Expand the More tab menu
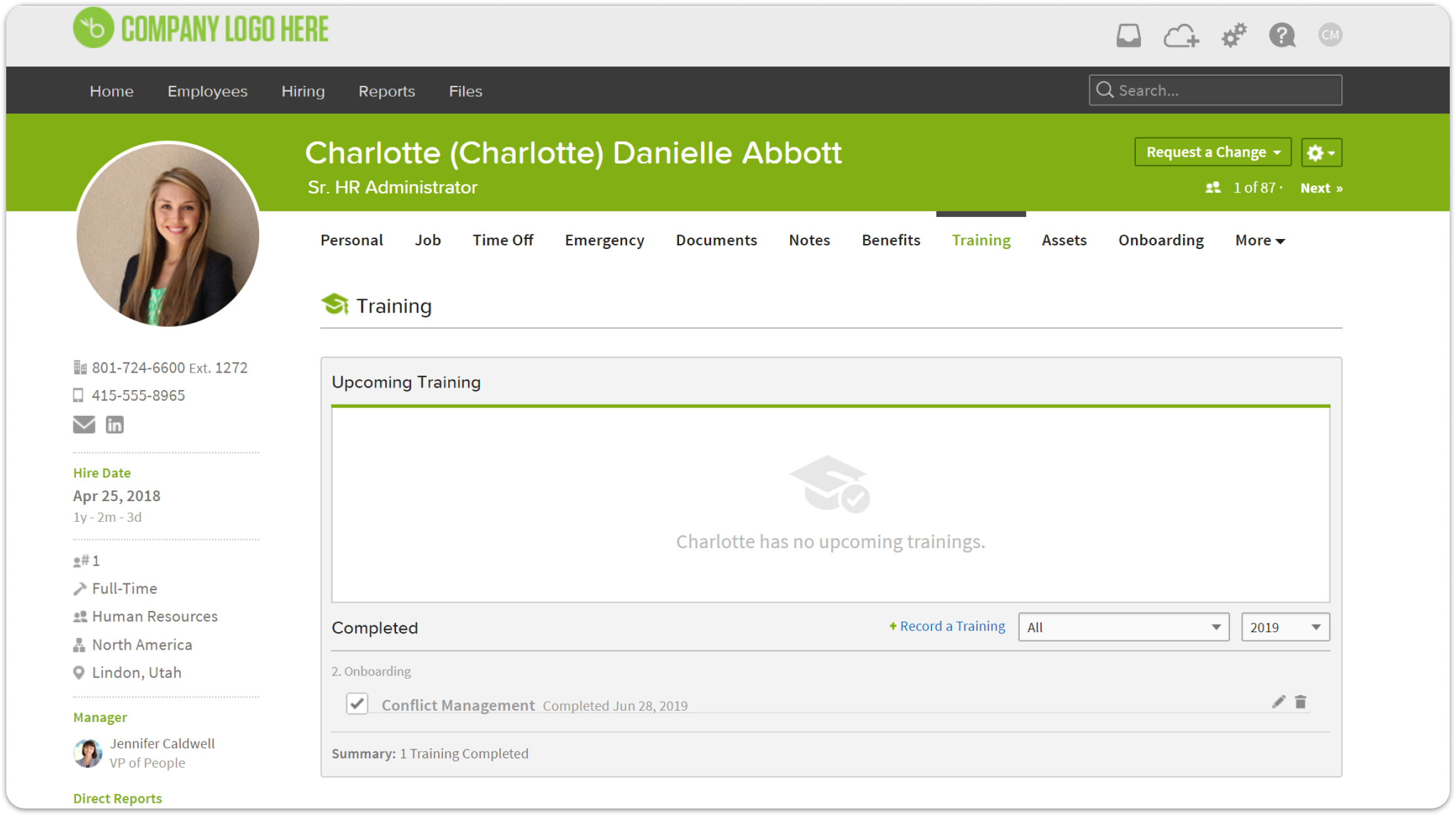 [x=1260, y=240]
